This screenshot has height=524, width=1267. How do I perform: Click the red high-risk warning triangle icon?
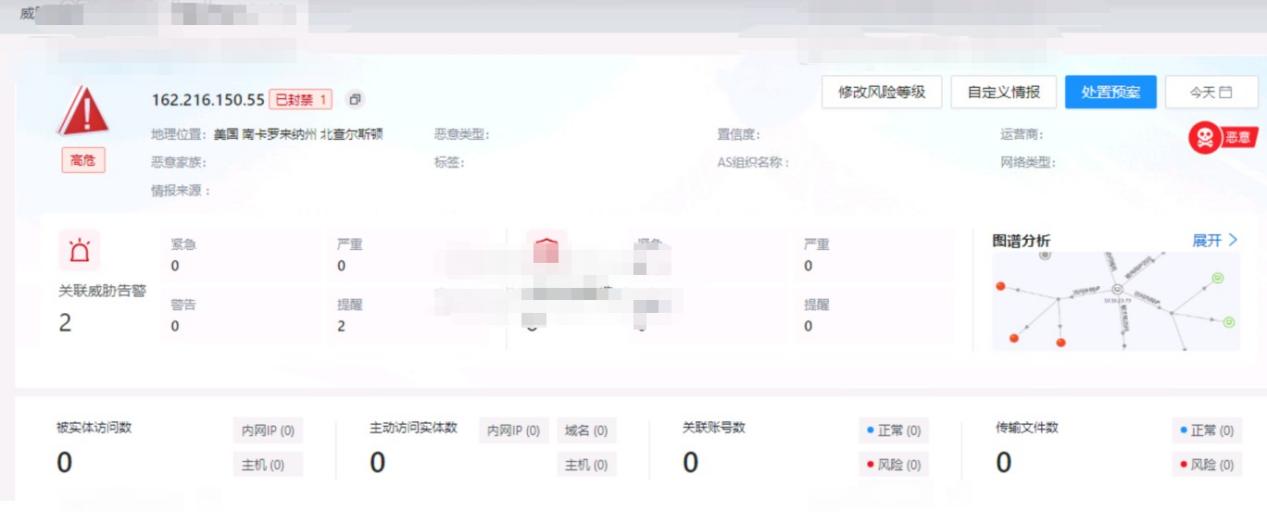[83, 110]
